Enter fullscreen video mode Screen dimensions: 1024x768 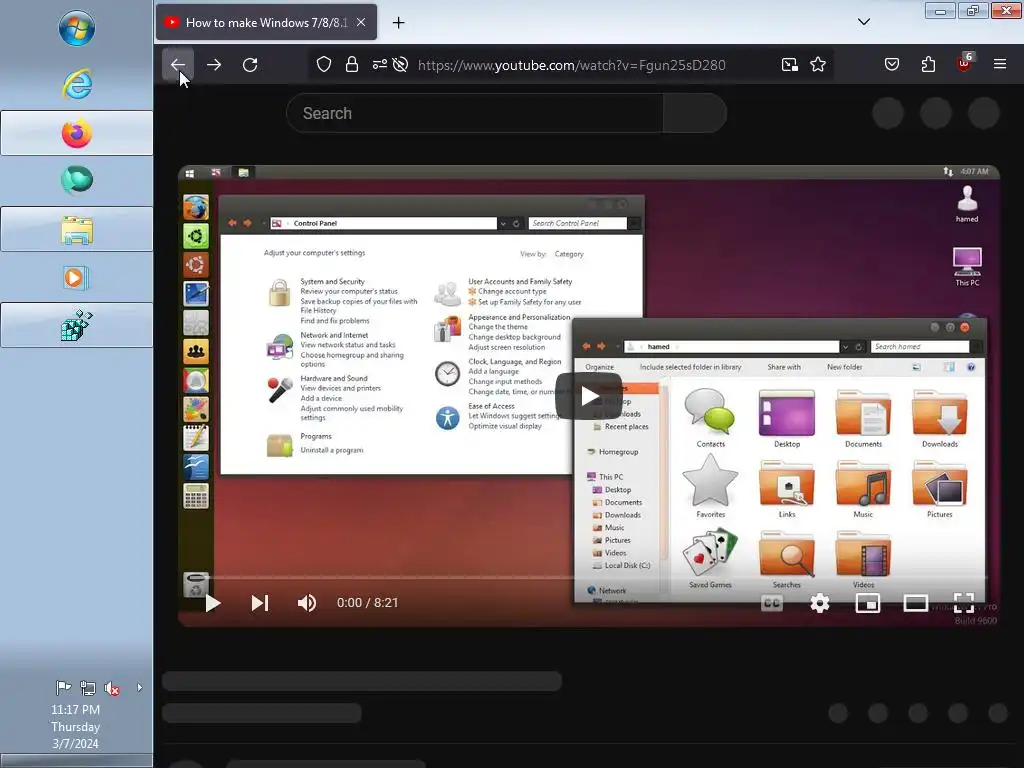[x=963, y=603]
